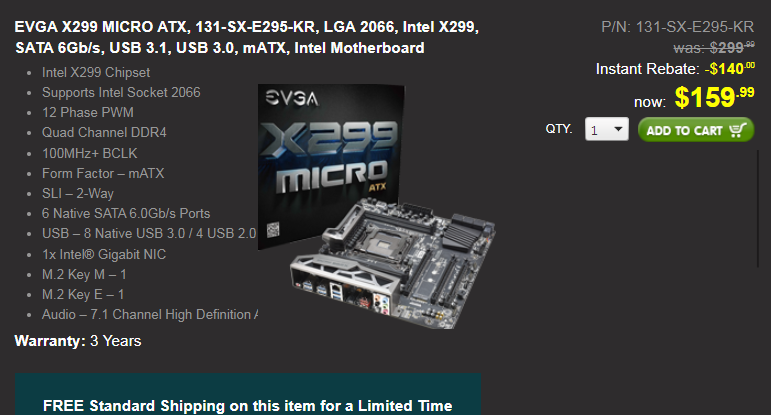Click the $159.99 current price
The image size is (771, 415).
(714, 97)
